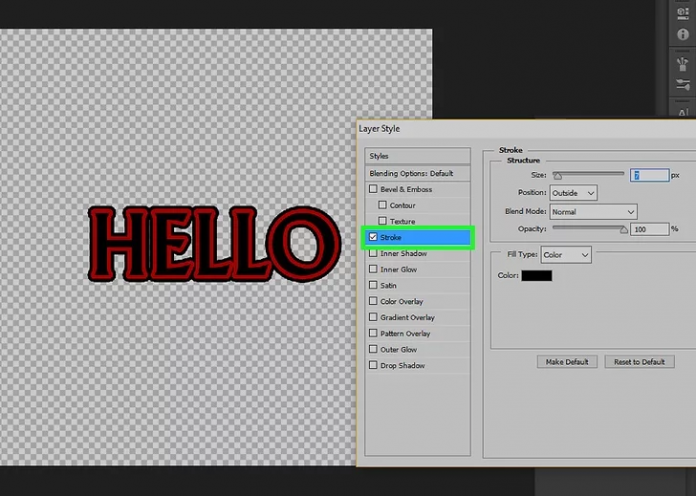Click the stroke Size pixel field

(649, 175)
